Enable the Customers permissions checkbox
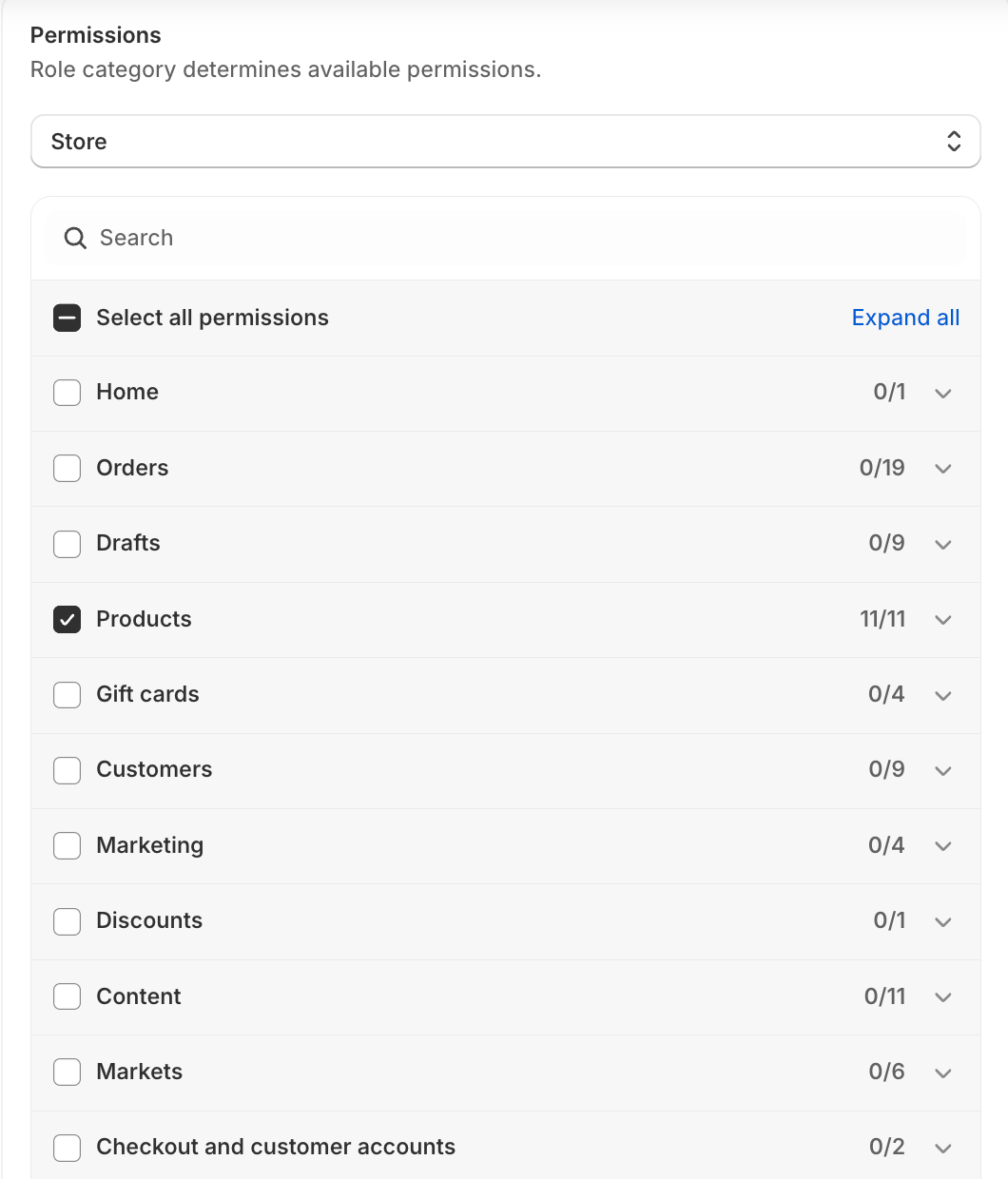 (68, 770)
